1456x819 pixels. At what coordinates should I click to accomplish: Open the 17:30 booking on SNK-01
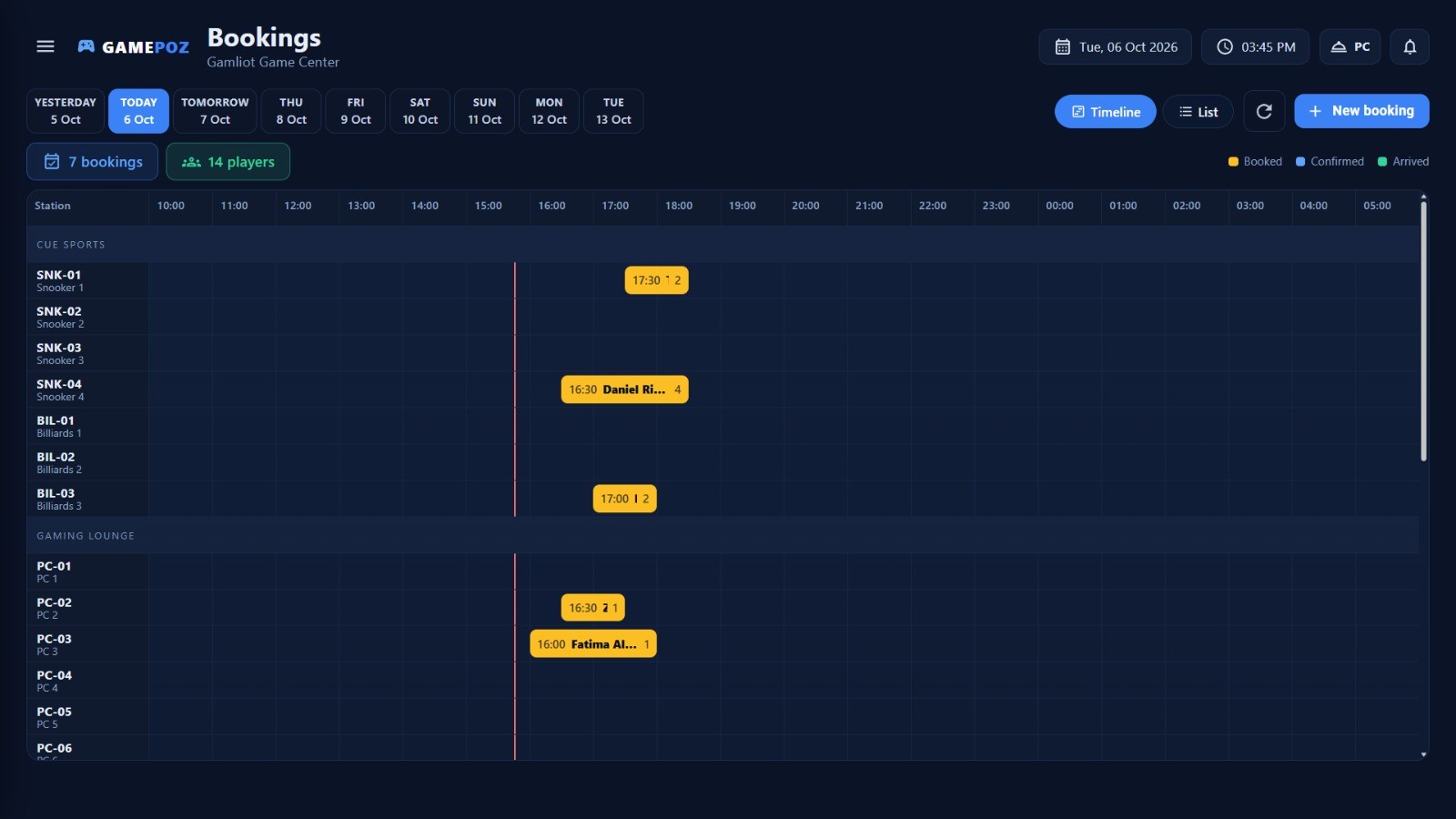(657, 280)
